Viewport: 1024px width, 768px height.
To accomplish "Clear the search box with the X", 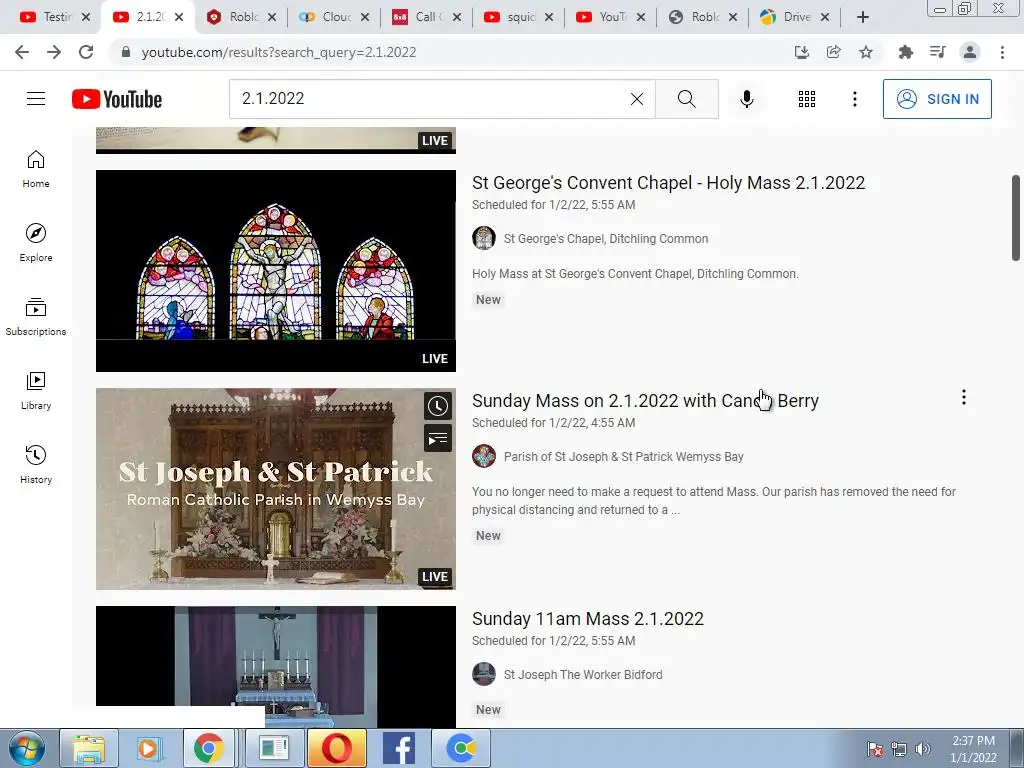I will click(637, 99).
